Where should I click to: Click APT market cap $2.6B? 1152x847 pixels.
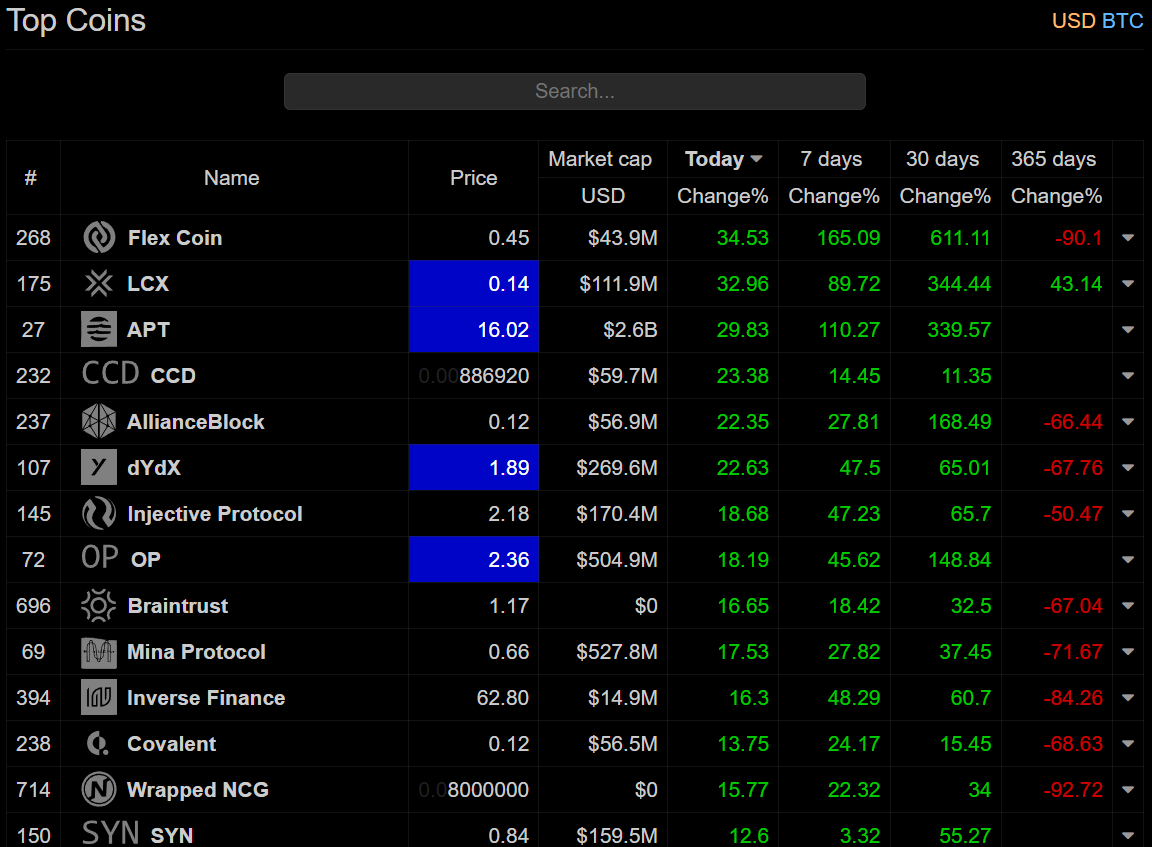click(x=630, y=330)
